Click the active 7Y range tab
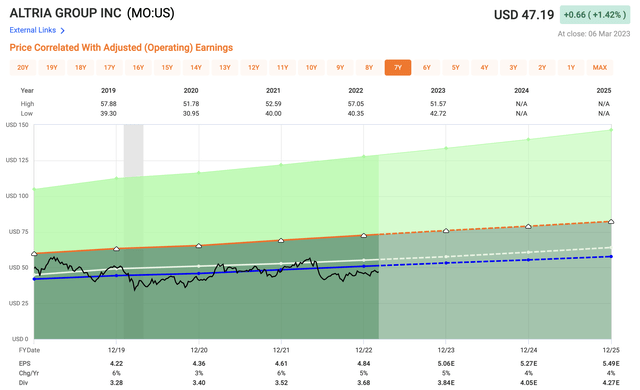Screen dimensions: 640x390 pos(398,67)
